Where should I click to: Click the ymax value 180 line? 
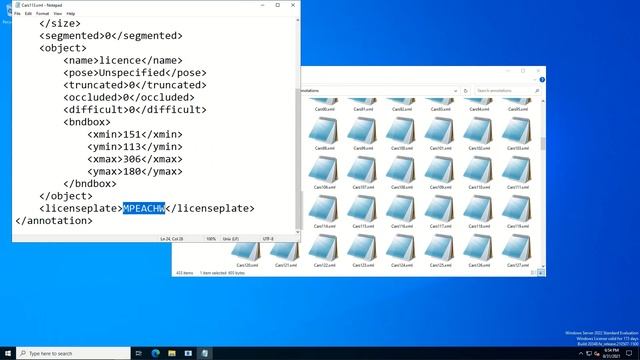pyautogui.click(x=135, y=171)
